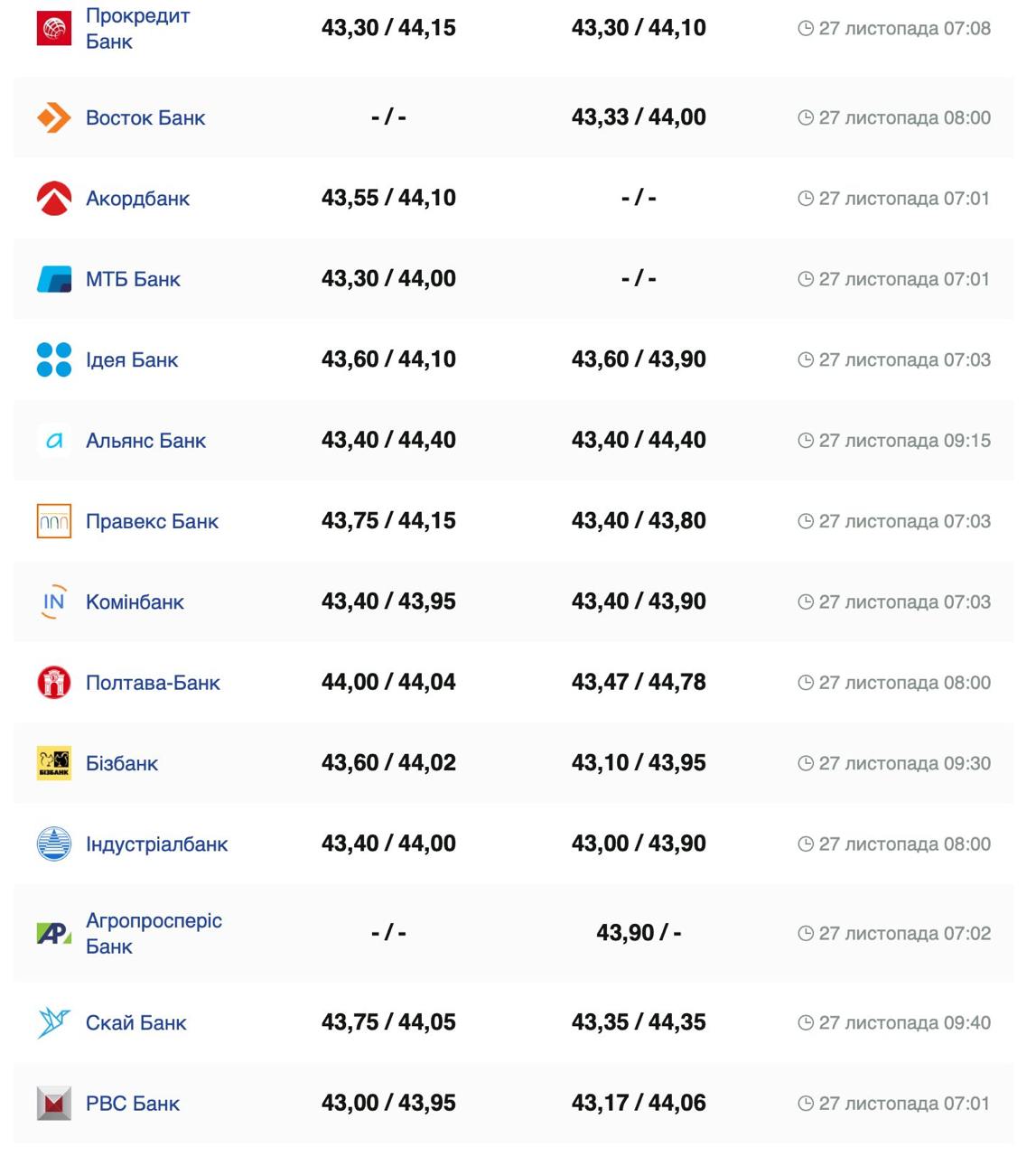Click the clock icon in Скай Банк row
Screen dimensions: 1036x1156
click(806, 1022)
